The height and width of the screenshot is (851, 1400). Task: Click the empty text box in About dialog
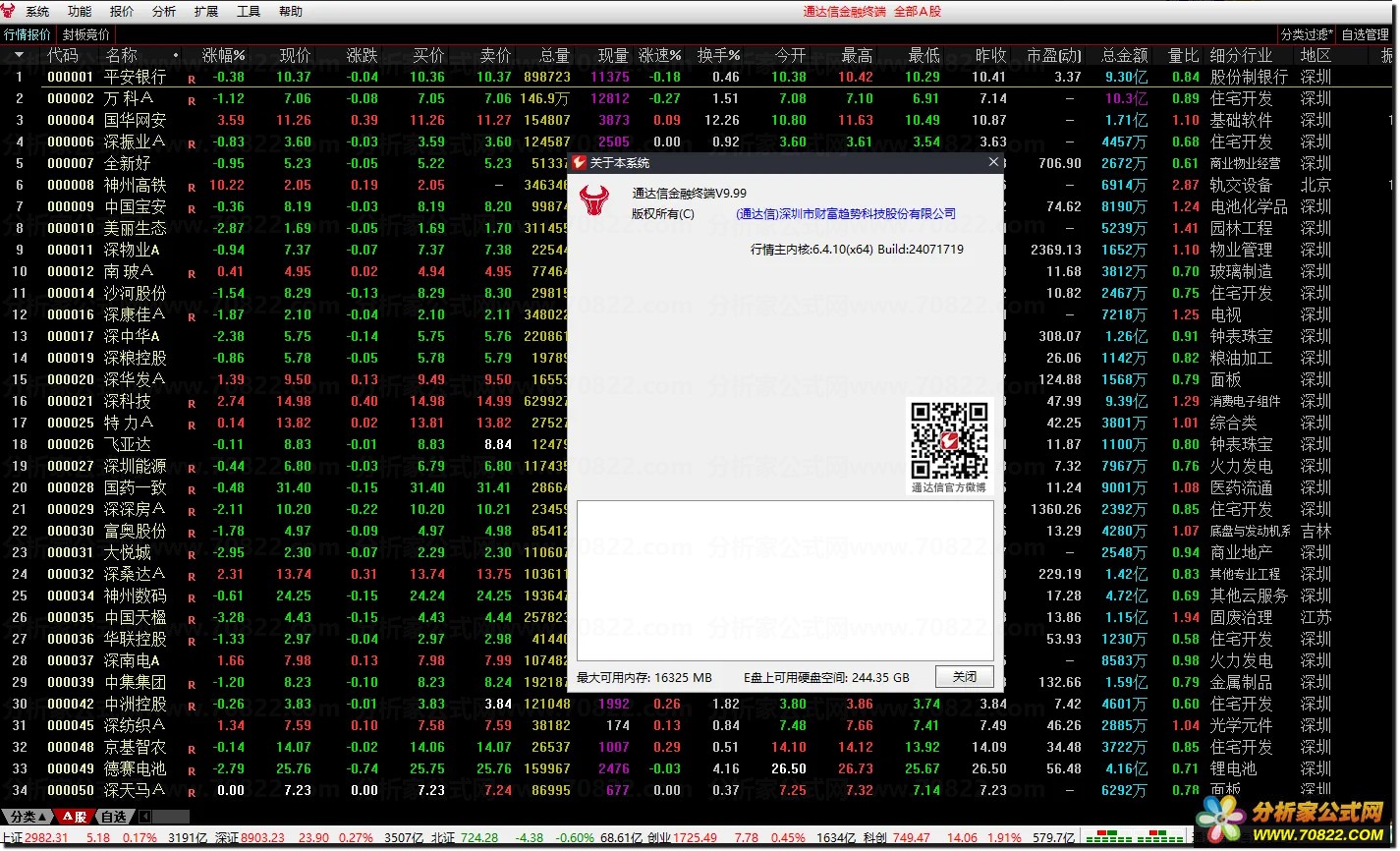coord(785,581)
